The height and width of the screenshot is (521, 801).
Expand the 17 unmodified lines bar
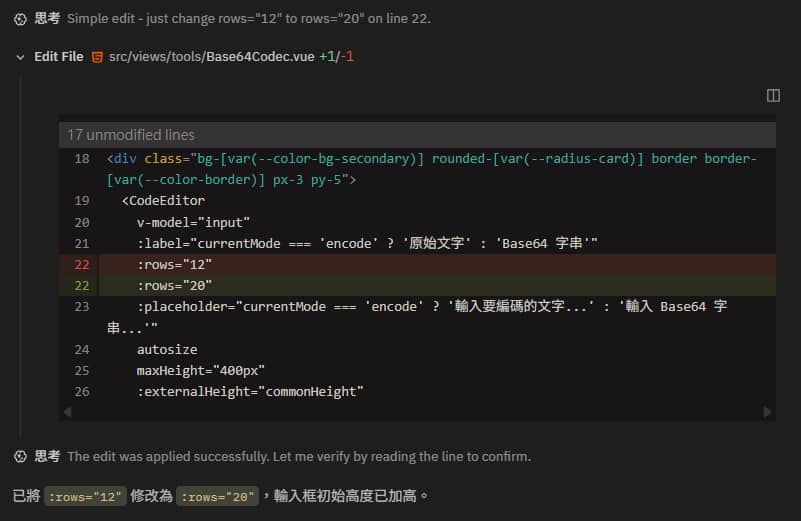[x=417, y=135]
